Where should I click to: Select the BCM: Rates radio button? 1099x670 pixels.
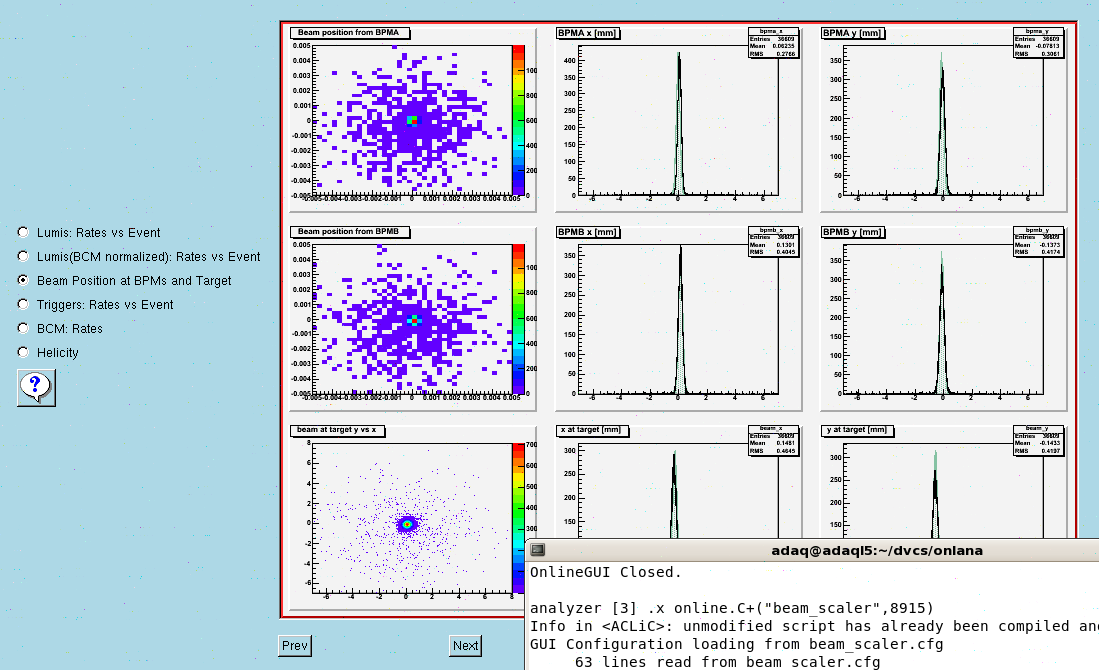click(23, 328)
